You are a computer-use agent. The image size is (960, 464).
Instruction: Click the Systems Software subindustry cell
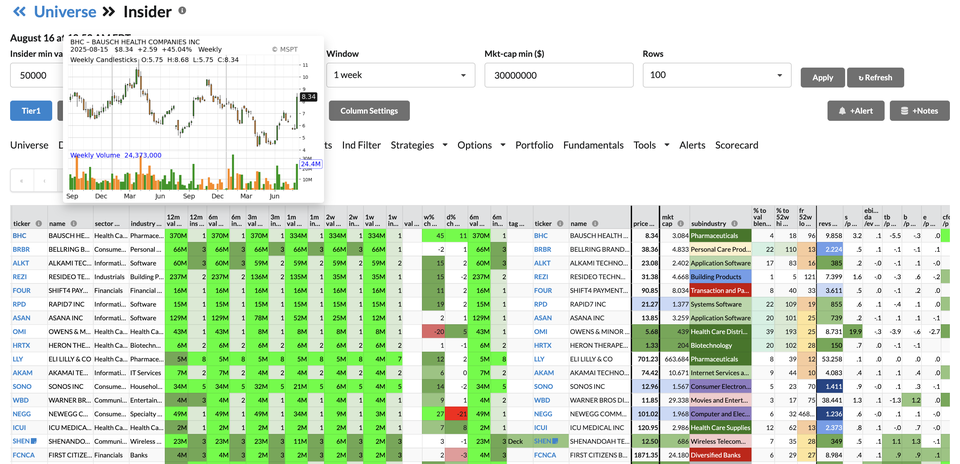(720, 304)
